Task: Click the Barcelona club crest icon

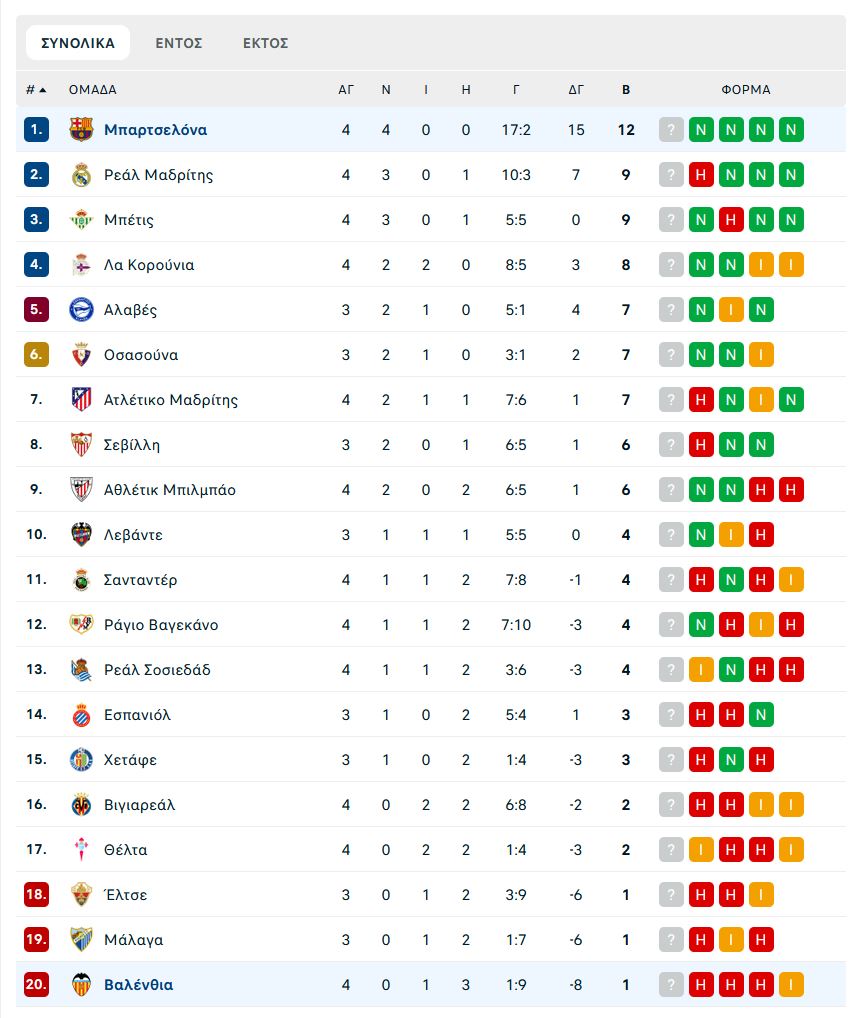Action: coord(81,129)
